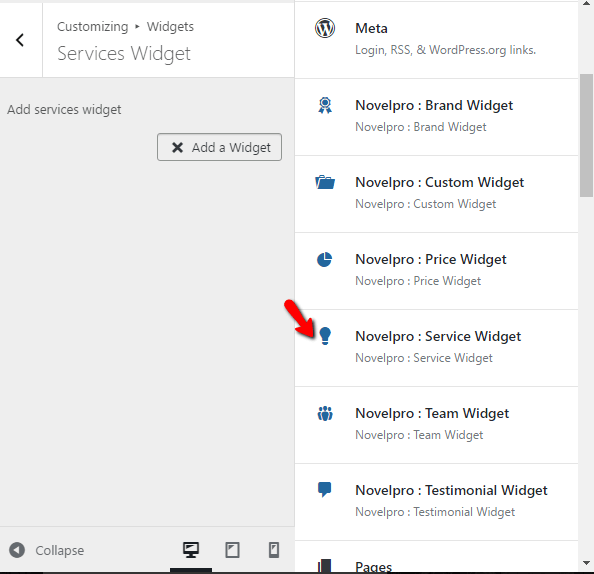Switch to mobile preview mode
Screen dimensions: 594x574
[x=274, y=550]
